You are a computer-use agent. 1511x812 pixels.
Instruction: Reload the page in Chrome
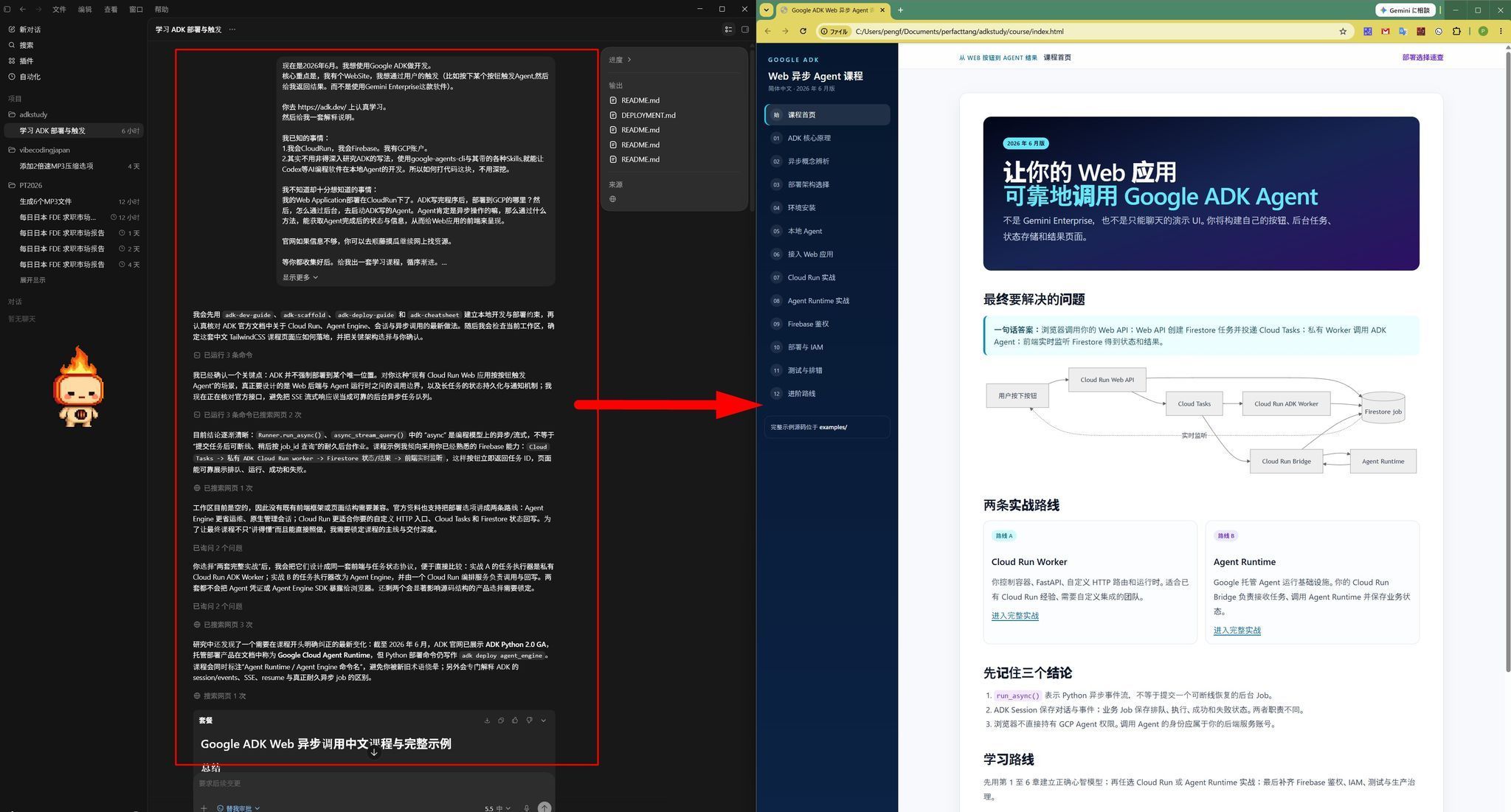(x=803, y=31)
